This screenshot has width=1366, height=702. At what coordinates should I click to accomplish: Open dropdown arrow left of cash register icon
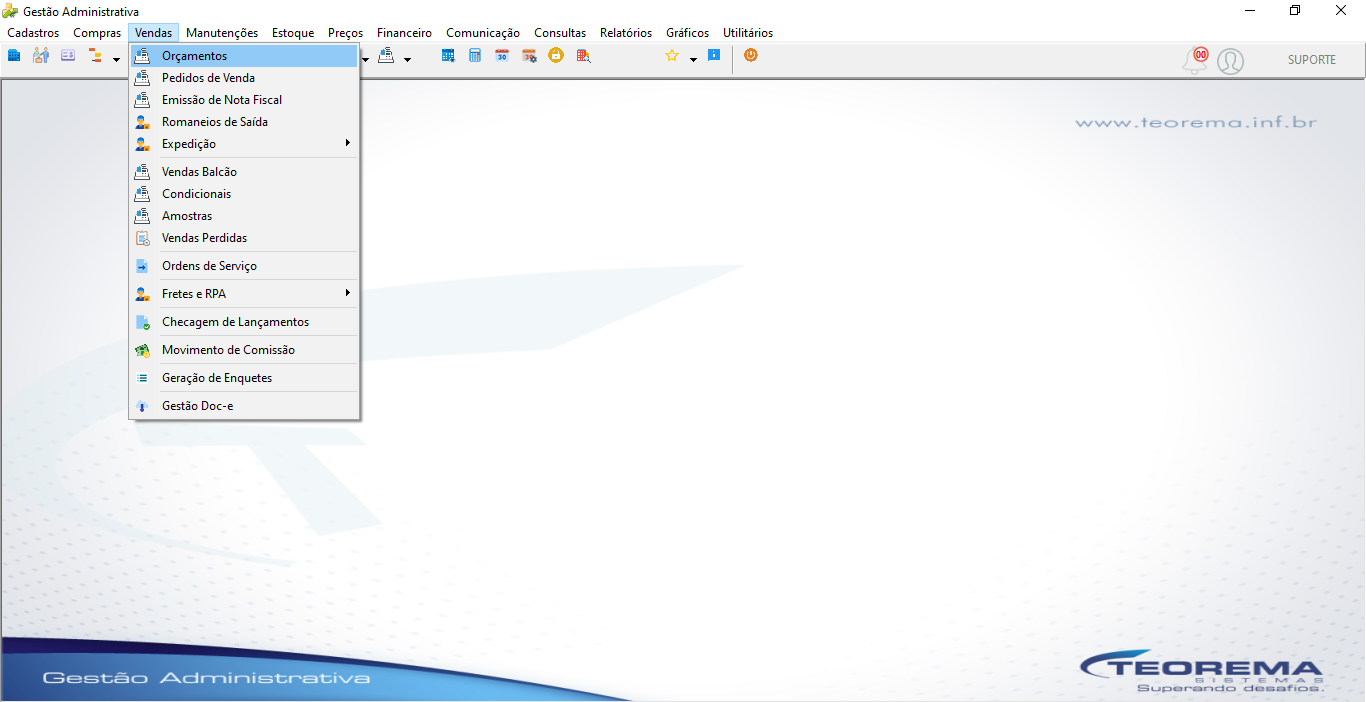point(365,59)
